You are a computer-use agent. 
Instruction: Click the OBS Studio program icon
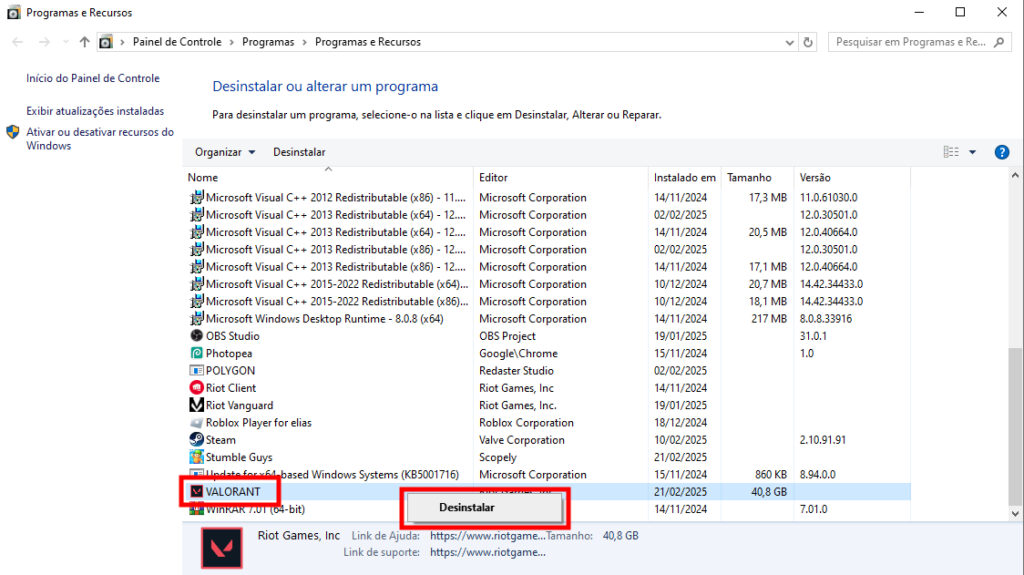click(197, 336)
